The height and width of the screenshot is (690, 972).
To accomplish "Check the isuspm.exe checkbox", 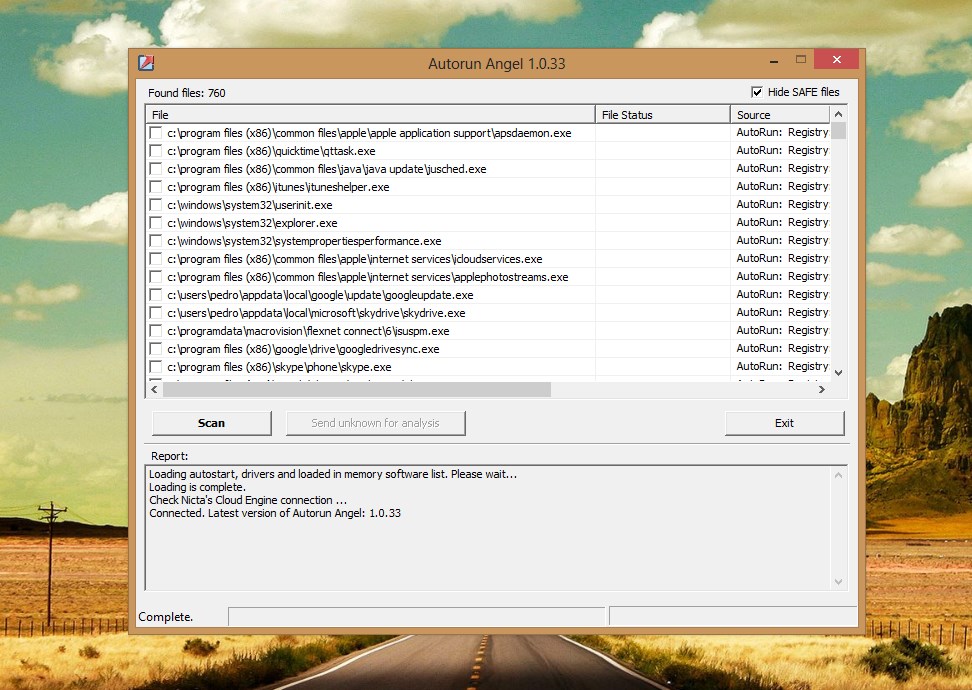I will tap(156, 330).
